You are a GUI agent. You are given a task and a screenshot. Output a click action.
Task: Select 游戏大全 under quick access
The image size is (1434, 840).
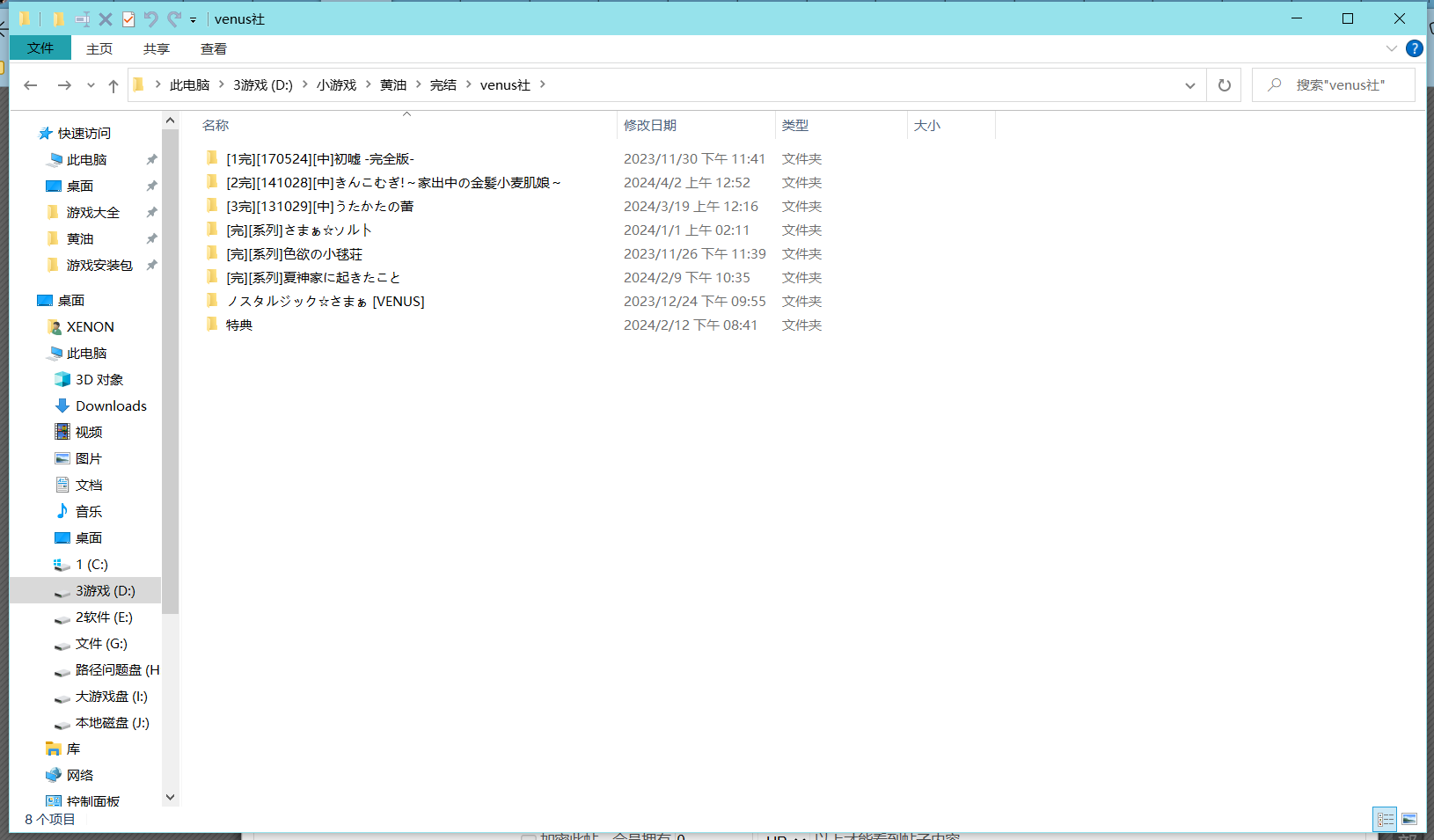(x=93, y=213)
